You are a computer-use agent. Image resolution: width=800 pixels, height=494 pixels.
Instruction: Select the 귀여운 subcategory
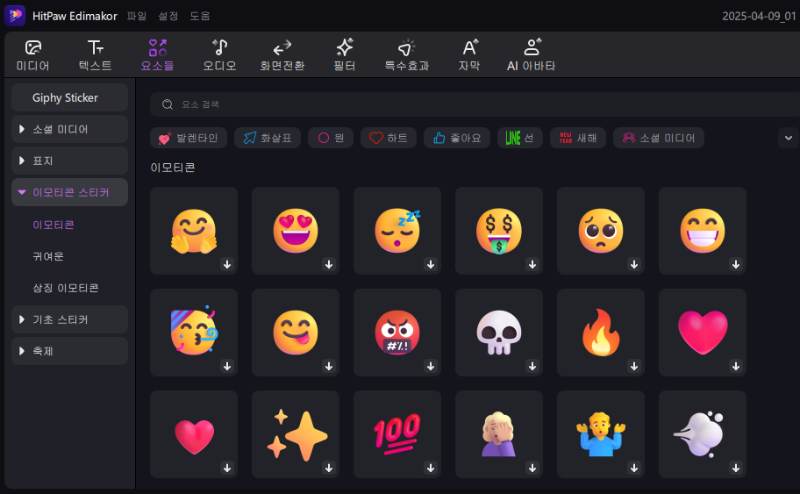pos(48,256)
